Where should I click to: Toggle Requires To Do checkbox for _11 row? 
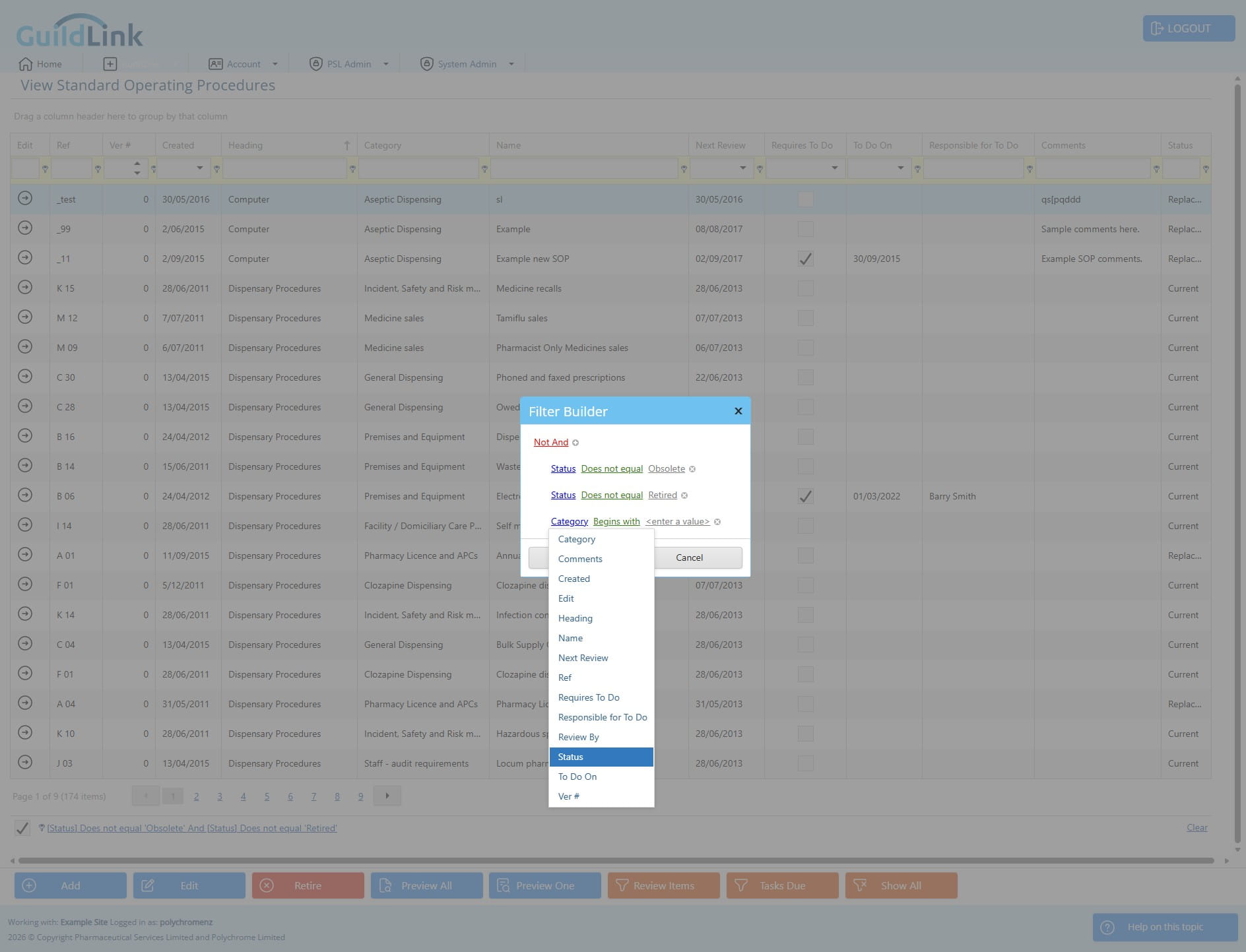point(805,259)
